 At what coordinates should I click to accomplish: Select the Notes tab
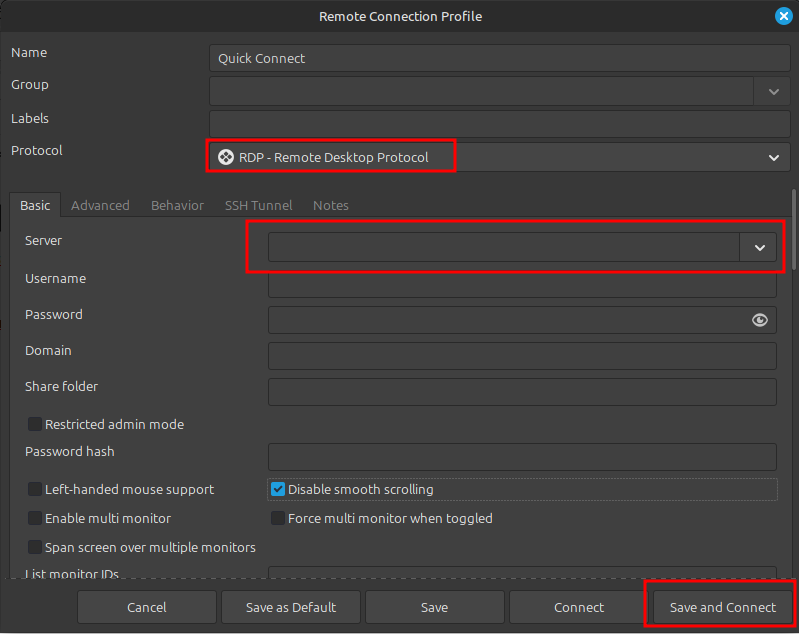point(331,205)
